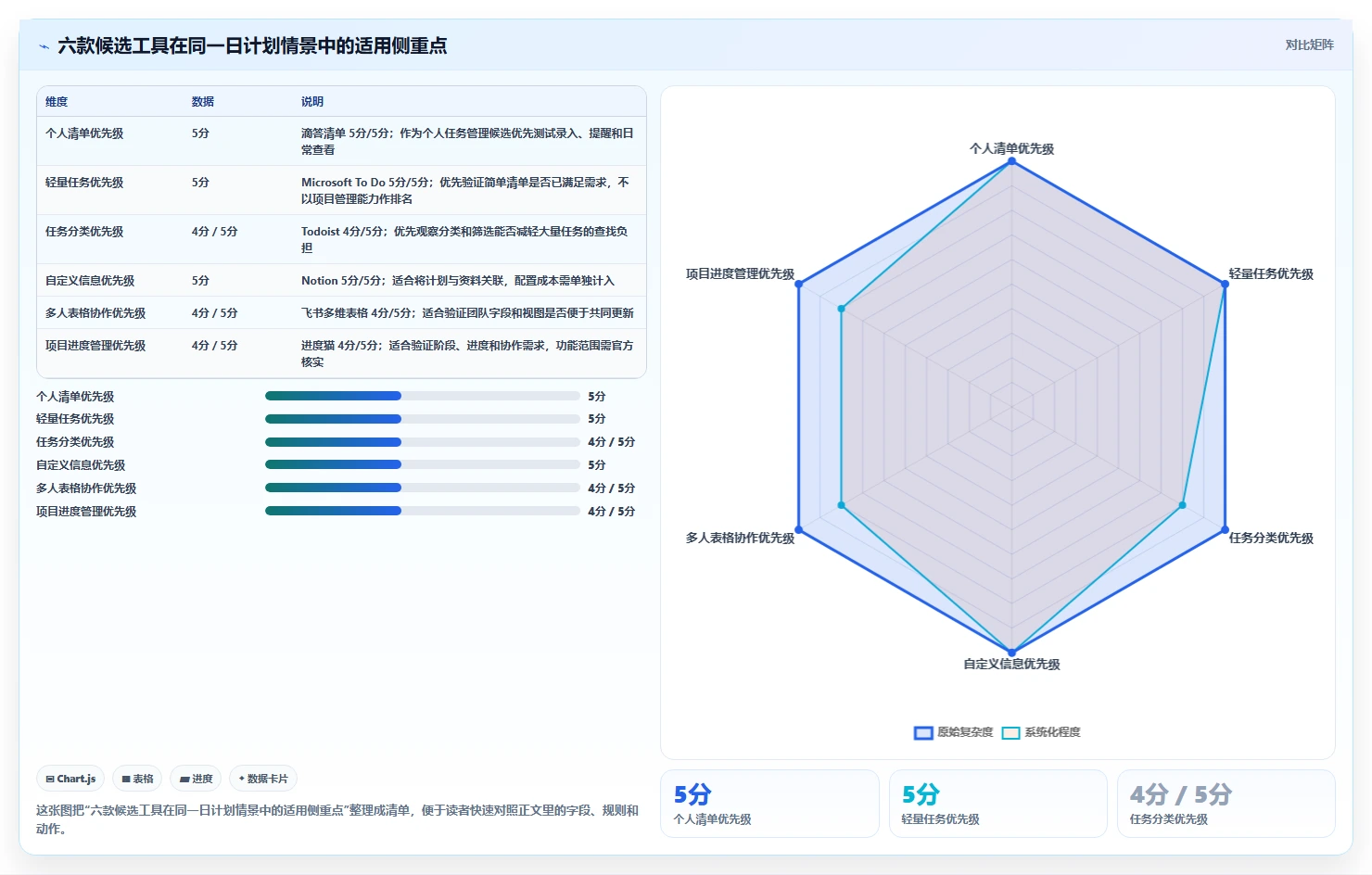Select the 表格 tag chip
This screenshot has width=1372, height=875.
point(137,779)
